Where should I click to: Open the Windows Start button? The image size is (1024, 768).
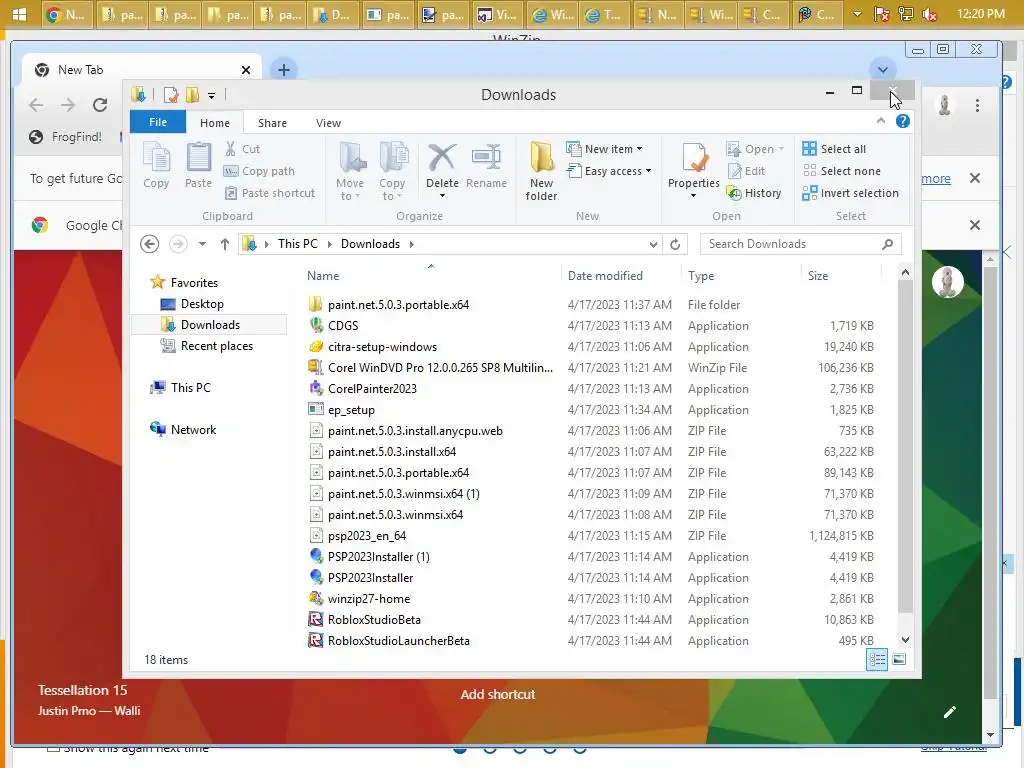[x=20, y=14]
